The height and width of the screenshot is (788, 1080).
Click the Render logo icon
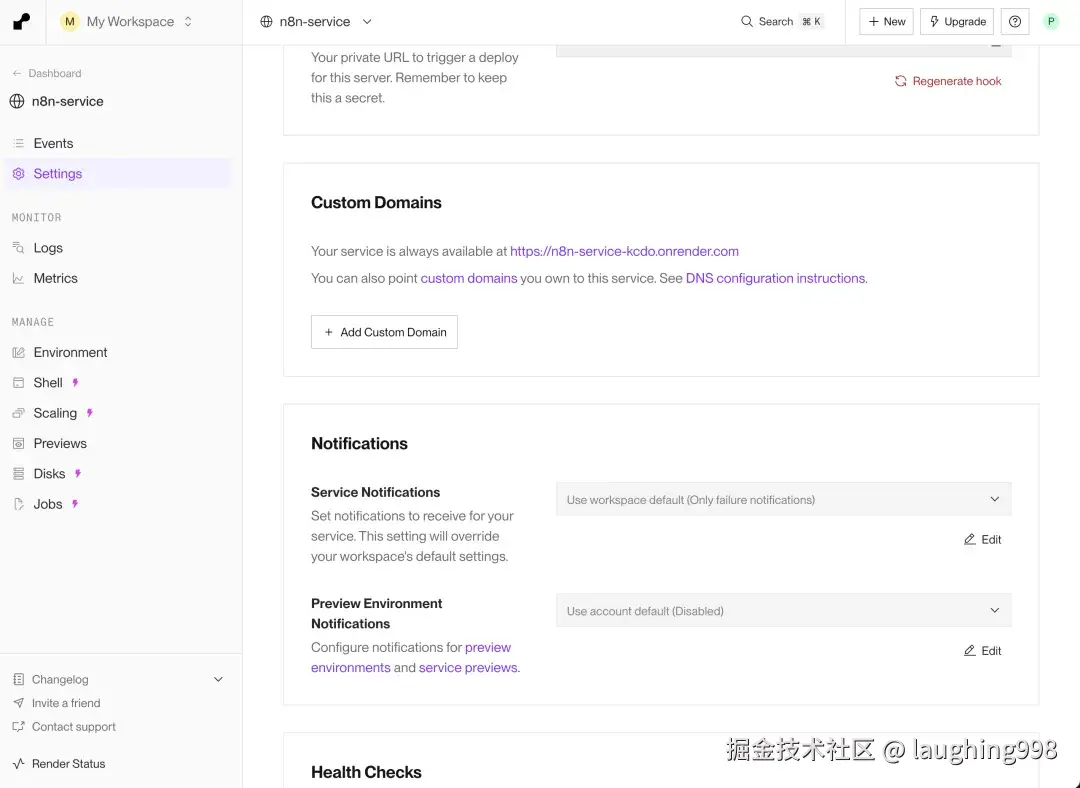[x=22, y=22]
